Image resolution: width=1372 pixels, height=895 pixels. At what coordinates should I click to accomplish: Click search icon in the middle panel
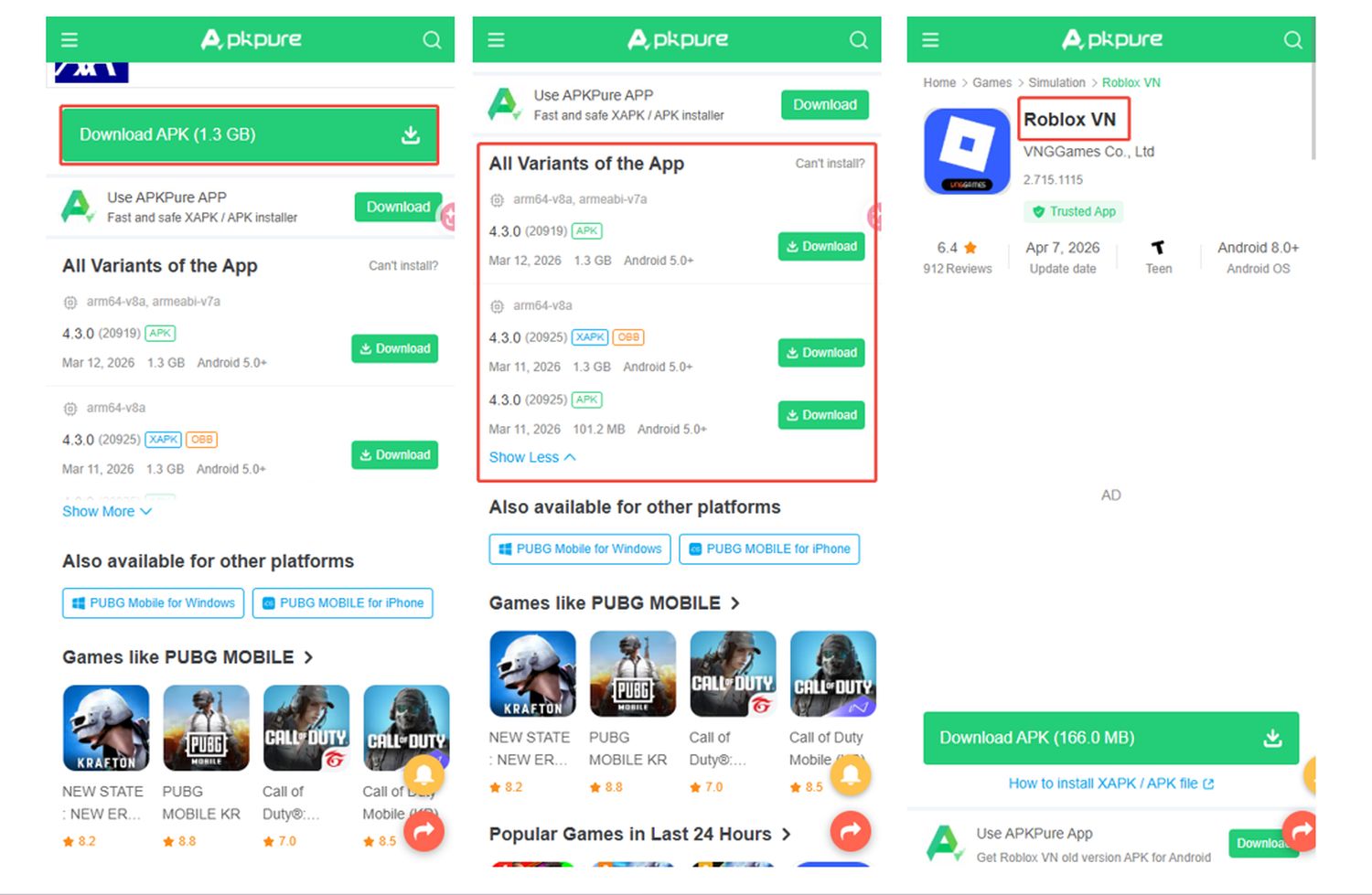(x=858, y=39)
